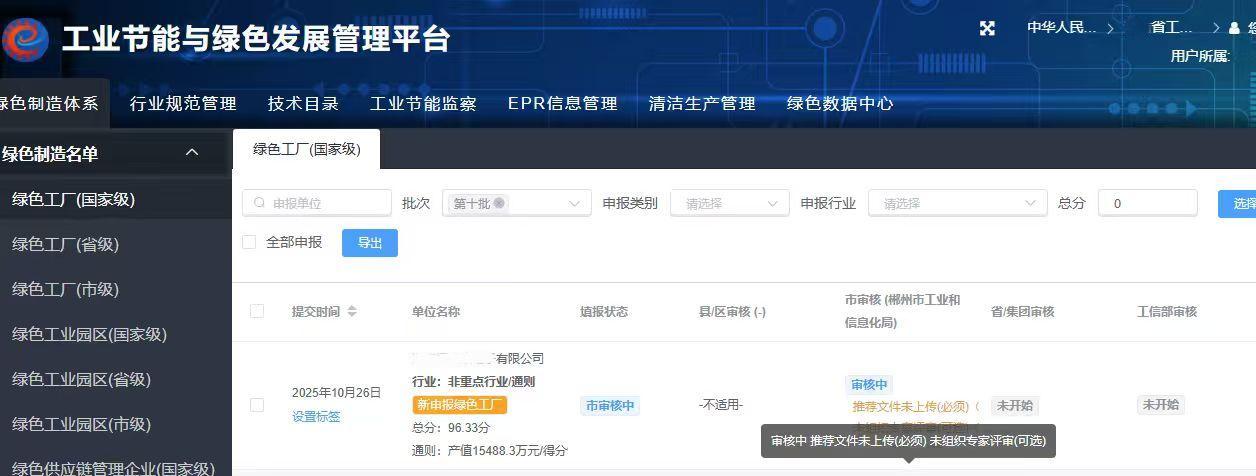
Task: Click the blue 选择 button
Action: point(1237,203)
